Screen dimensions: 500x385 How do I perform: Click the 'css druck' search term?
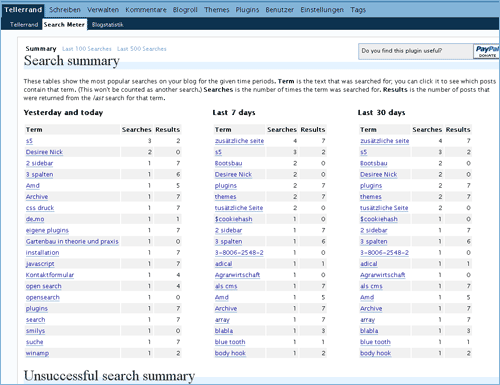[40, 208]
